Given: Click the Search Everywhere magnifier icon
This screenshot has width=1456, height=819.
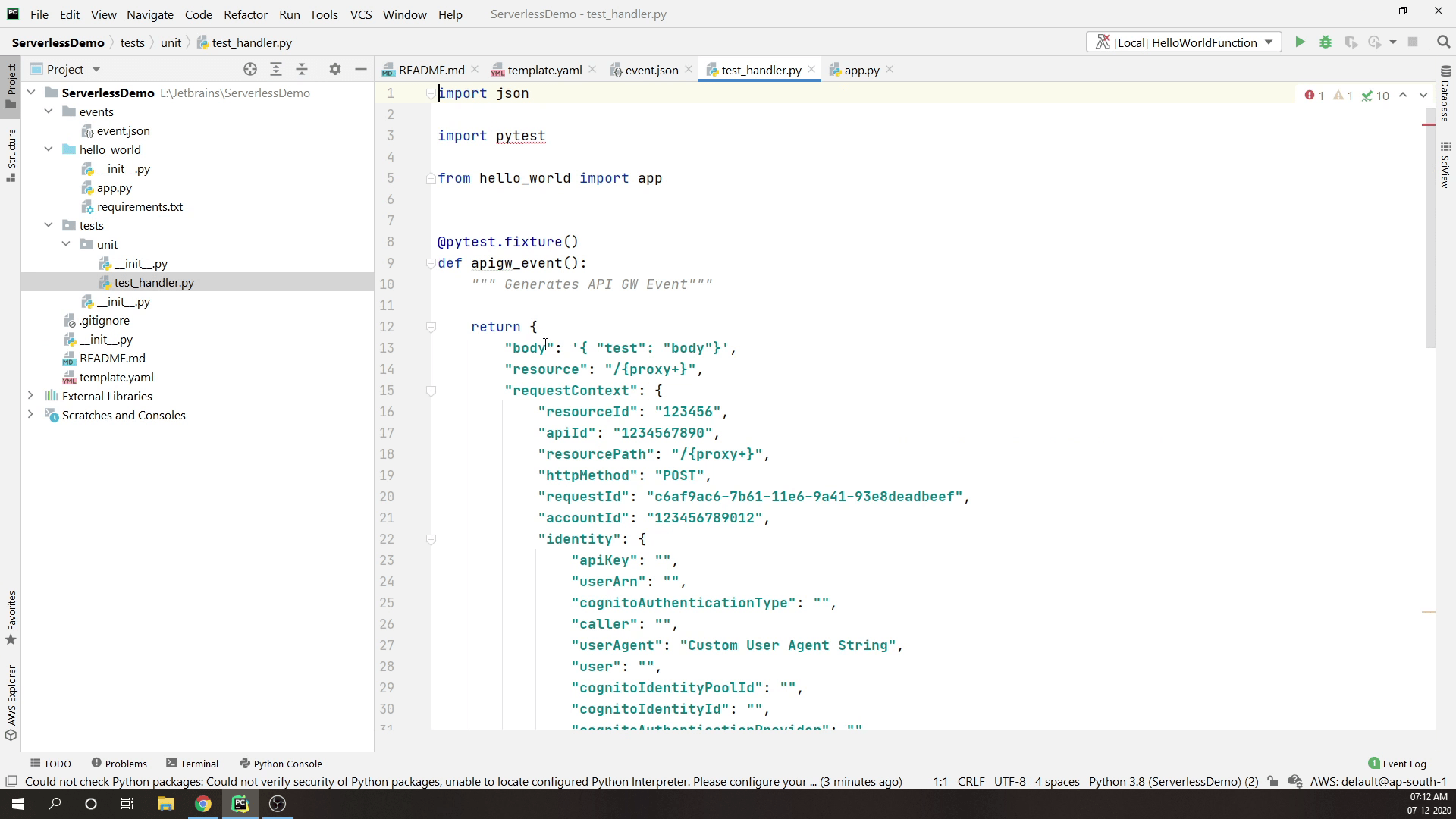Looking at the screenshot, I should click(x=1443, y=42).
